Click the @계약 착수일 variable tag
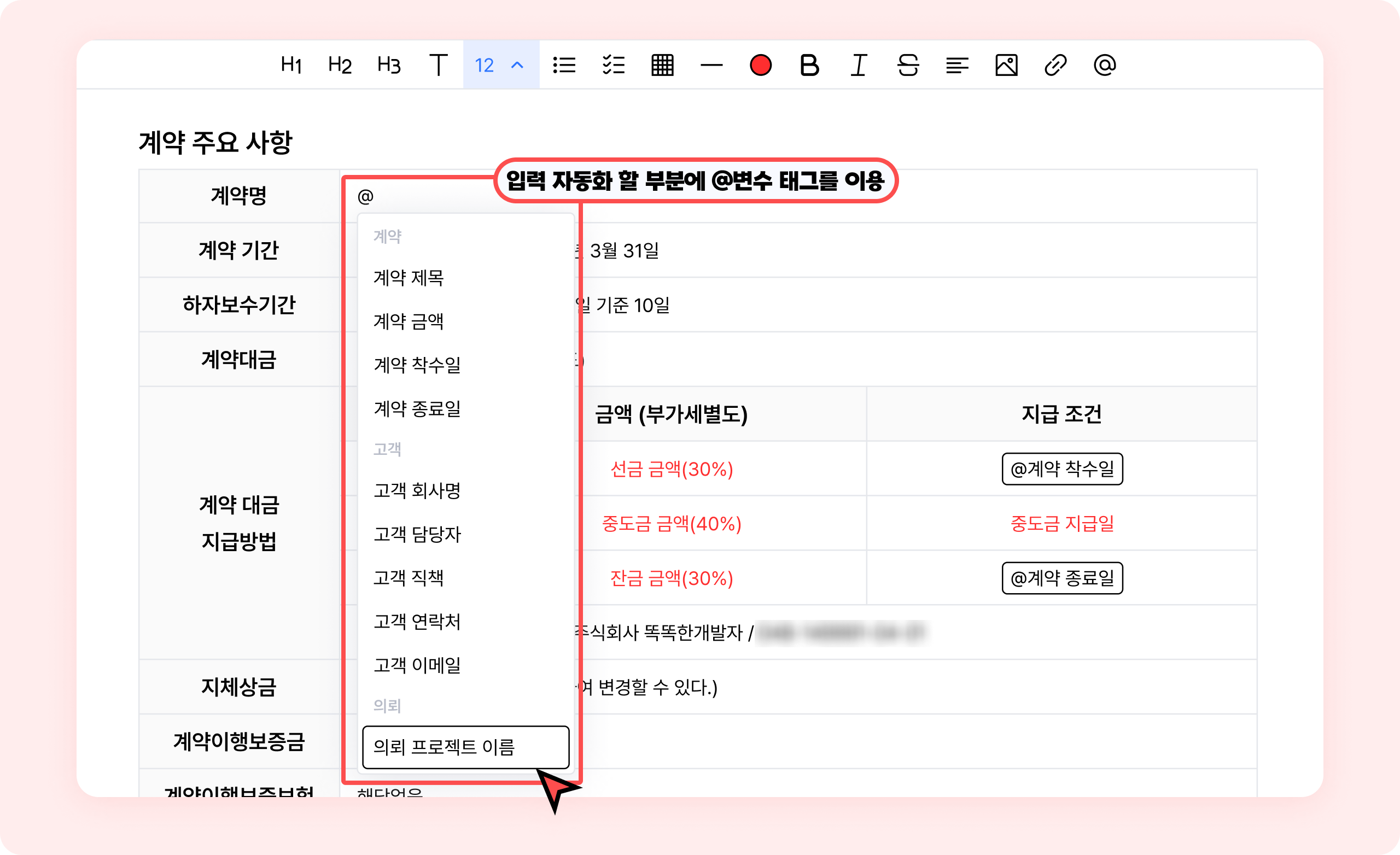The width and height of the screenshot is (1400, 855). coord(1062,469)
